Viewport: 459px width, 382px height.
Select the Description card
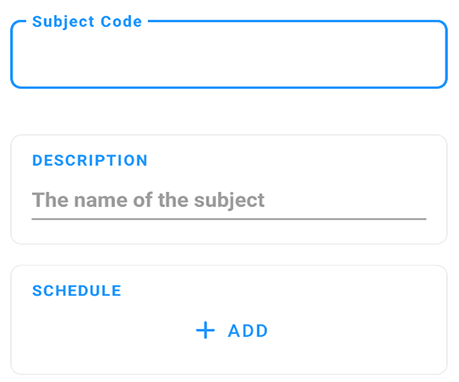coord(229,189)
